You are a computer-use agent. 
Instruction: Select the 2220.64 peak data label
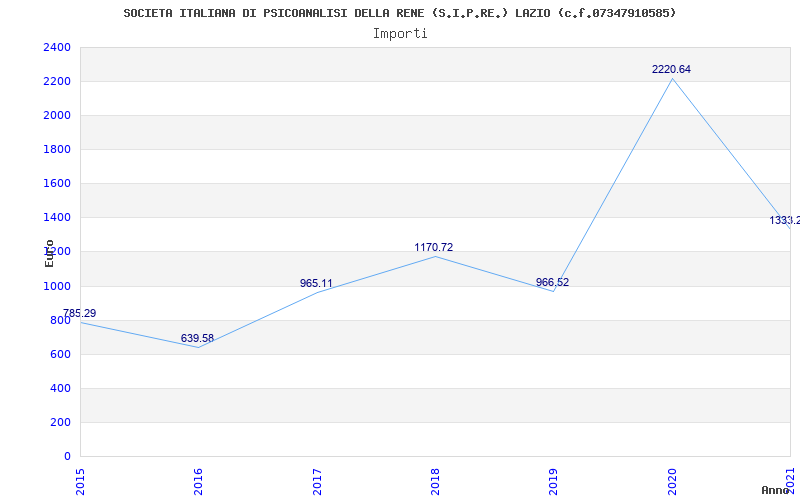click(x=671, y=69)
